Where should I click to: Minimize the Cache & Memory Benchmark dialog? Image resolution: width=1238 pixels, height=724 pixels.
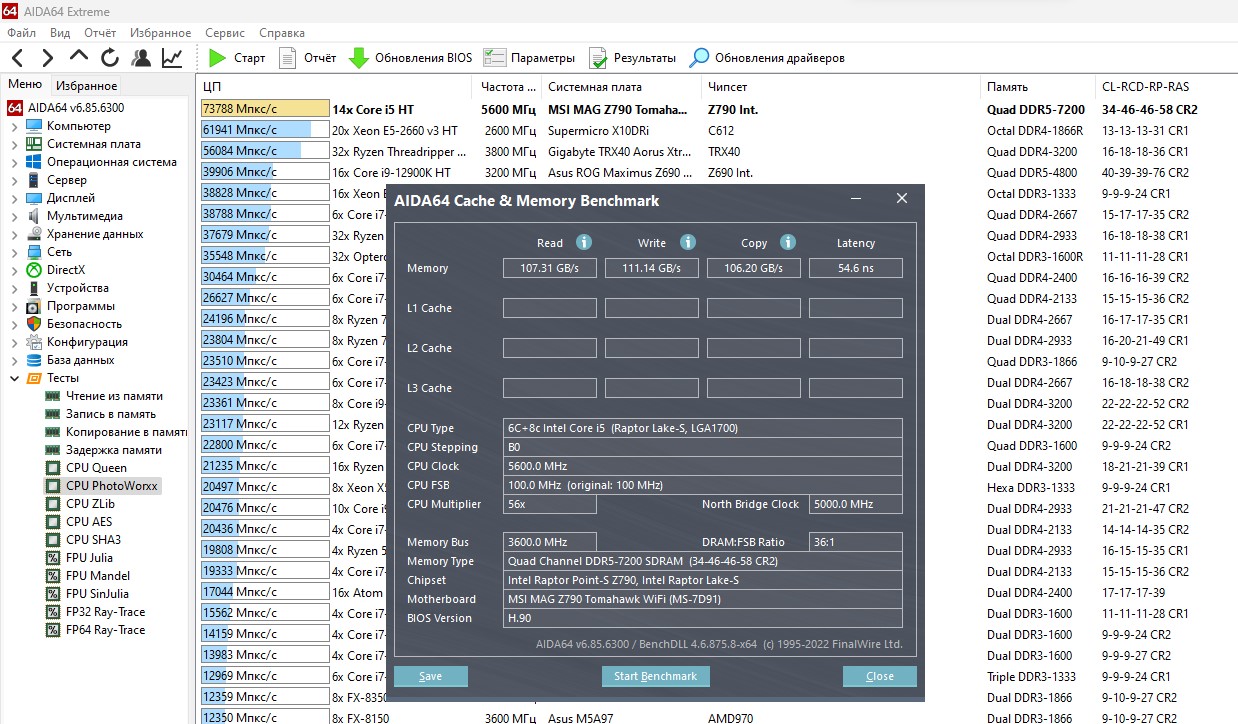(x=857, y=199)
